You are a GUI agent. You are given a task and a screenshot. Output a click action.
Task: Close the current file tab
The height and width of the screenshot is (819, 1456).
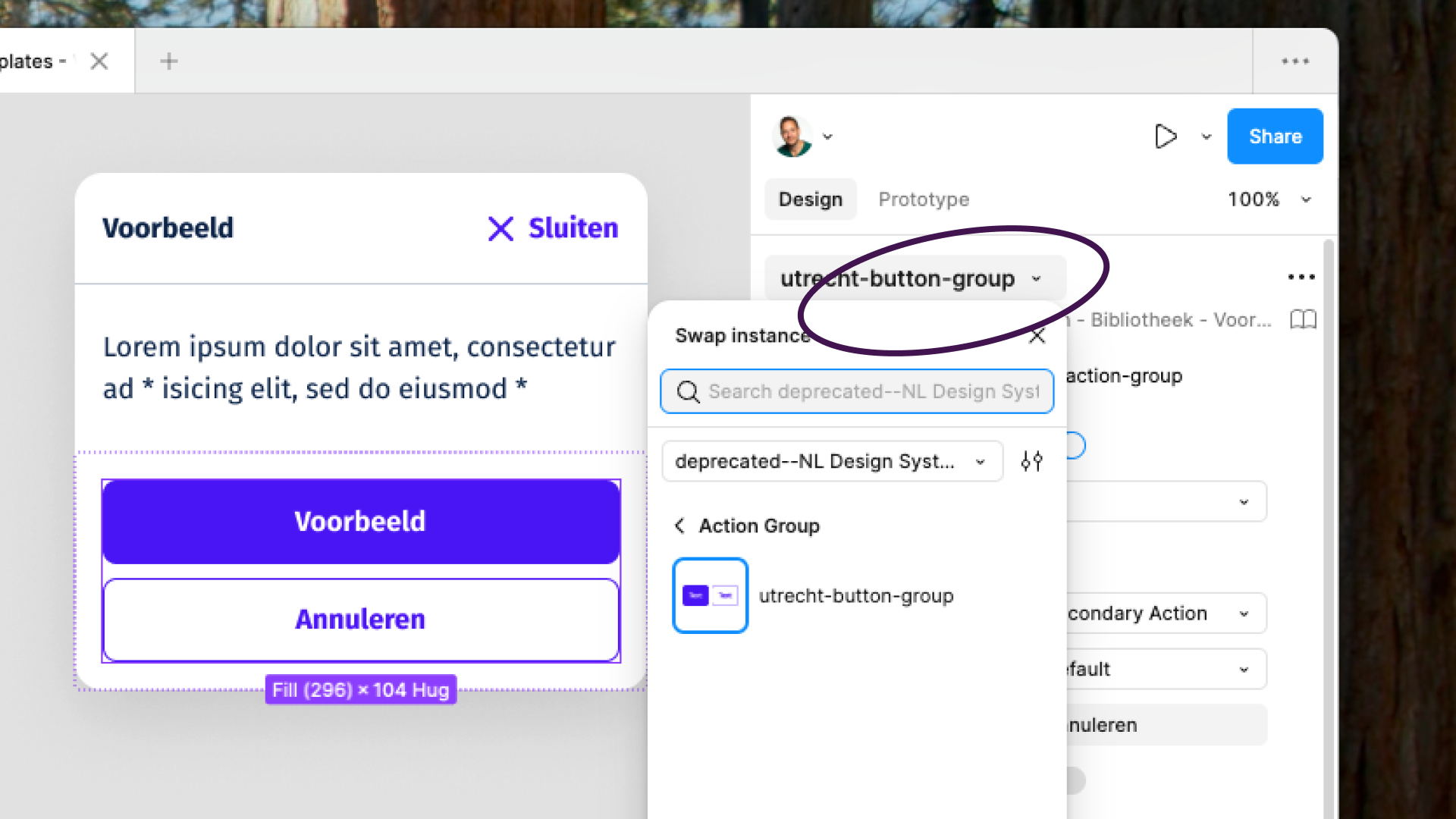99,61
